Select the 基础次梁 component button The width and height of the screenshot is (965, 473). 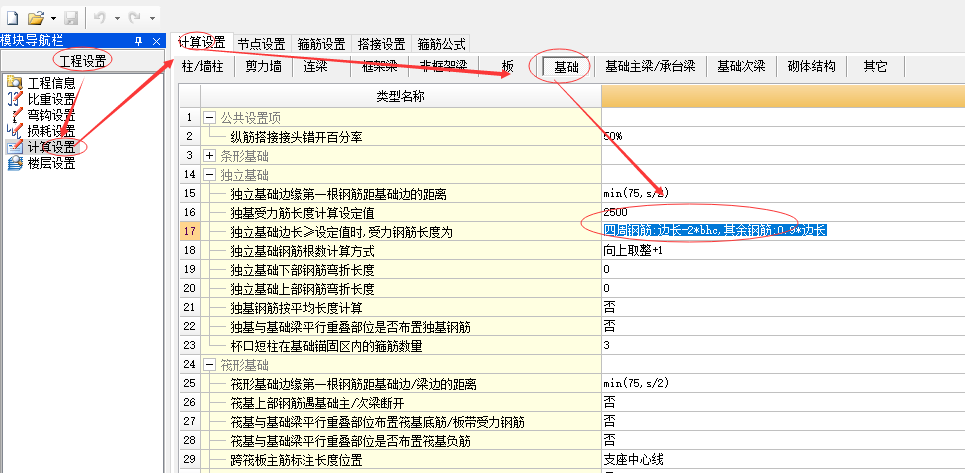[741, 66]
